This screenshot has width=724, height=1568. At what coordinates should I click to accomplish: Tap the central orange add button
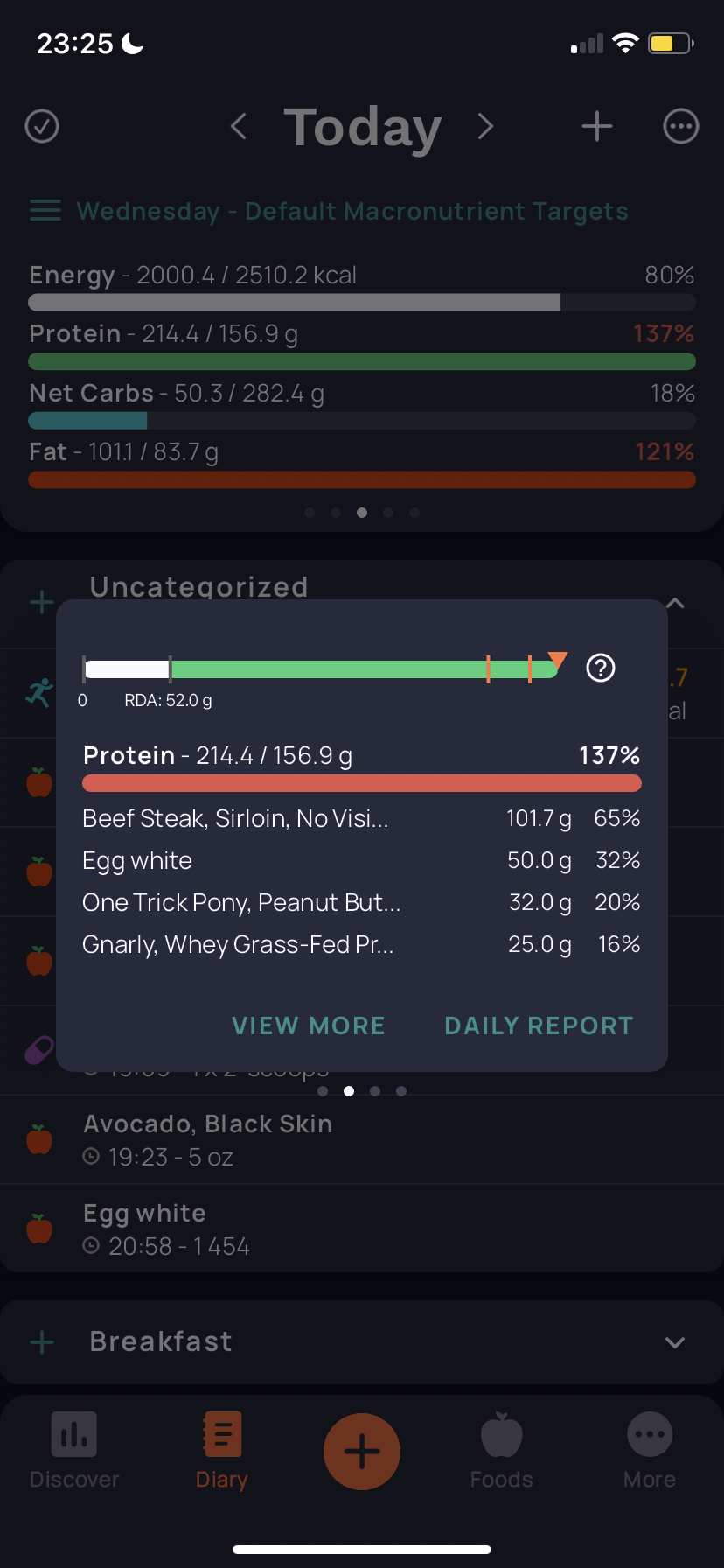(x=362, y=1452)
